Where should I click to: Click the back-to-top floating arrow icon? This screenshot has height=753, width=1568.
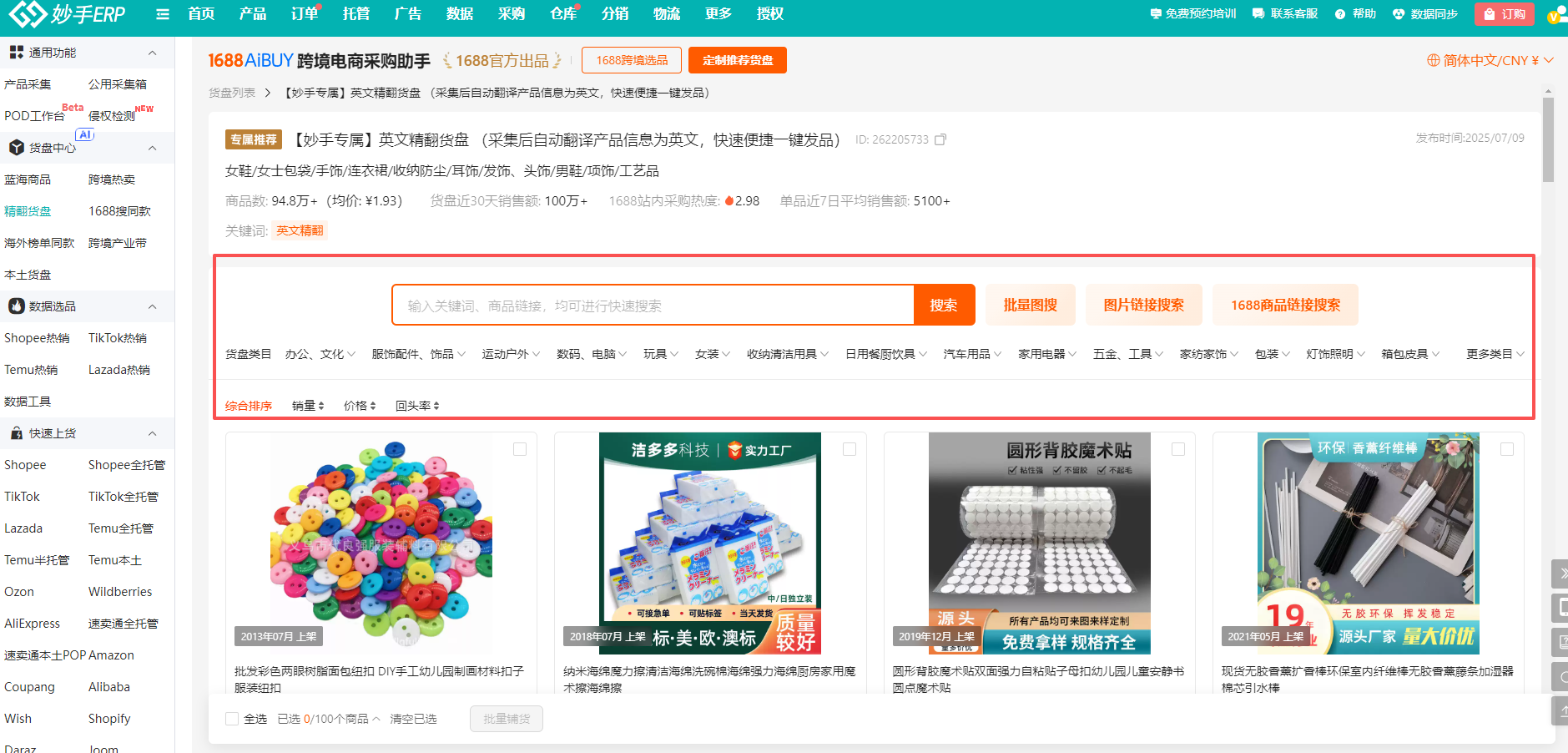[x=1560, y=710]
